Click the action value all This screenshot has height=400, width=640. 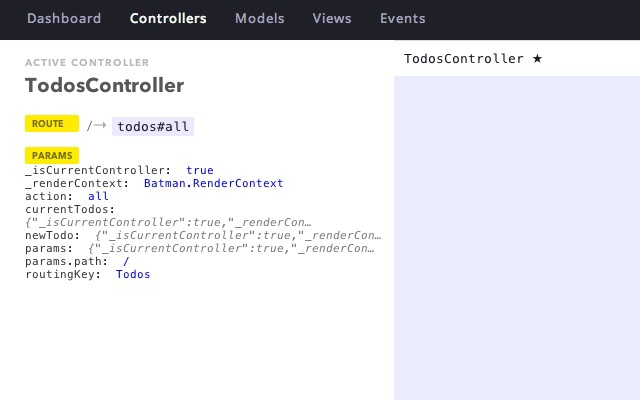98,196
